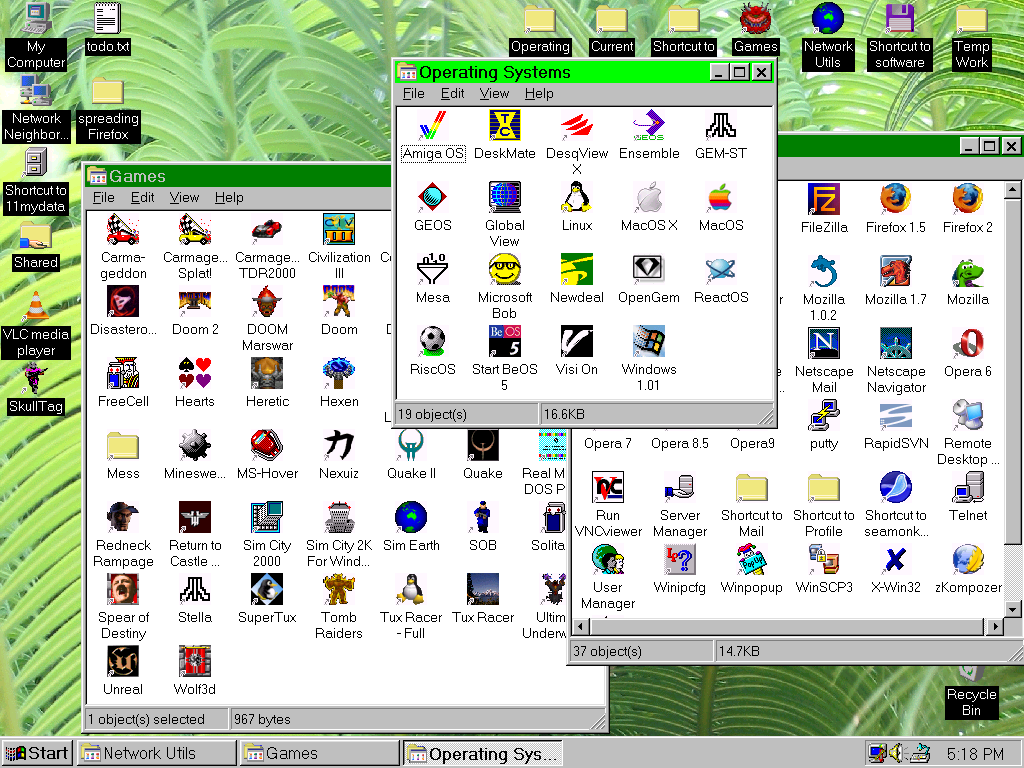
Task: Select the WinSCP3 icon
Action: [x=823, y=558]
